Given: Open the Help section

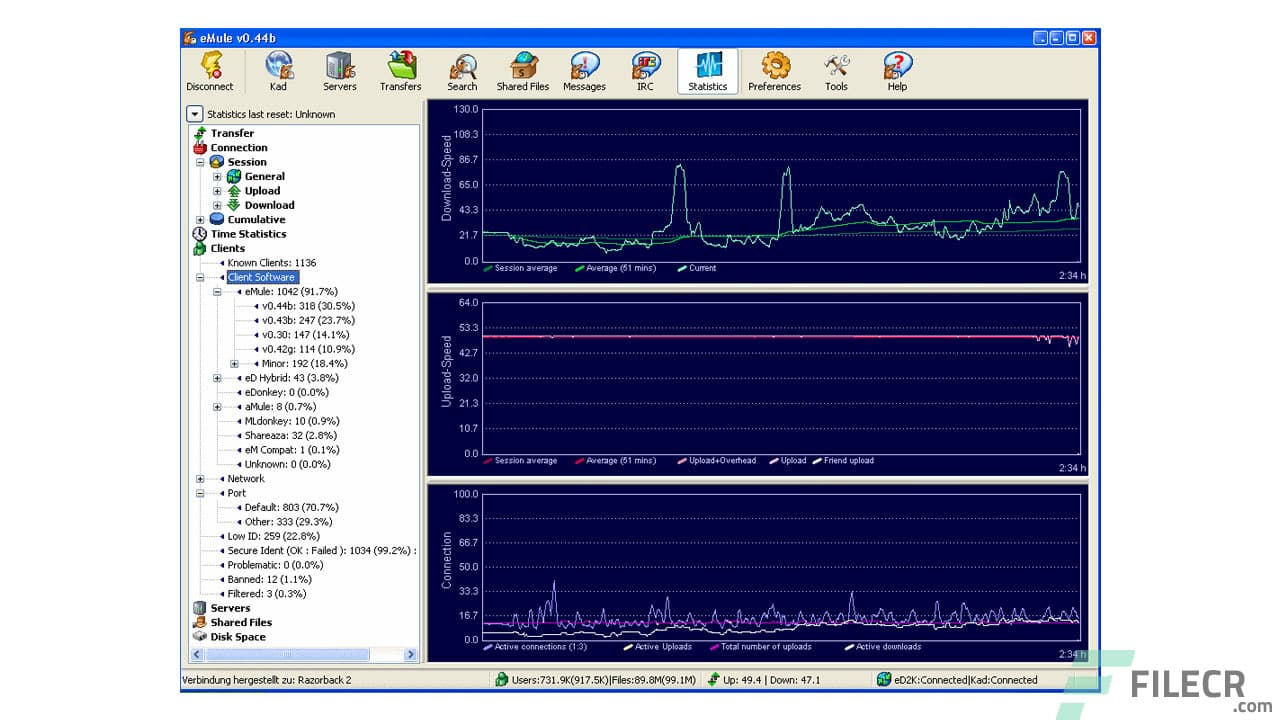Looking at the screenshot, I should (x=896, y=70).
